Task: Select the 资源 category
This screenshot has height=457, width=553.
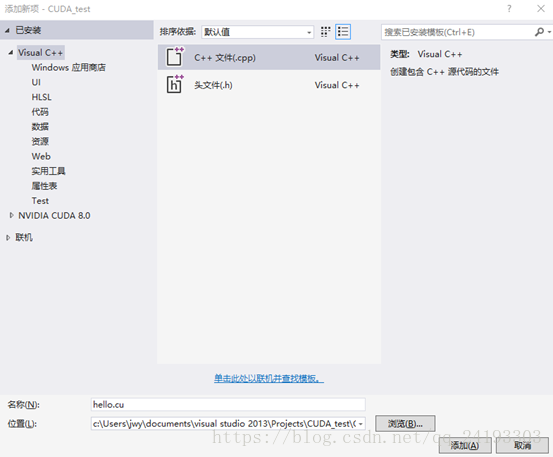Action: coord(40,141)
